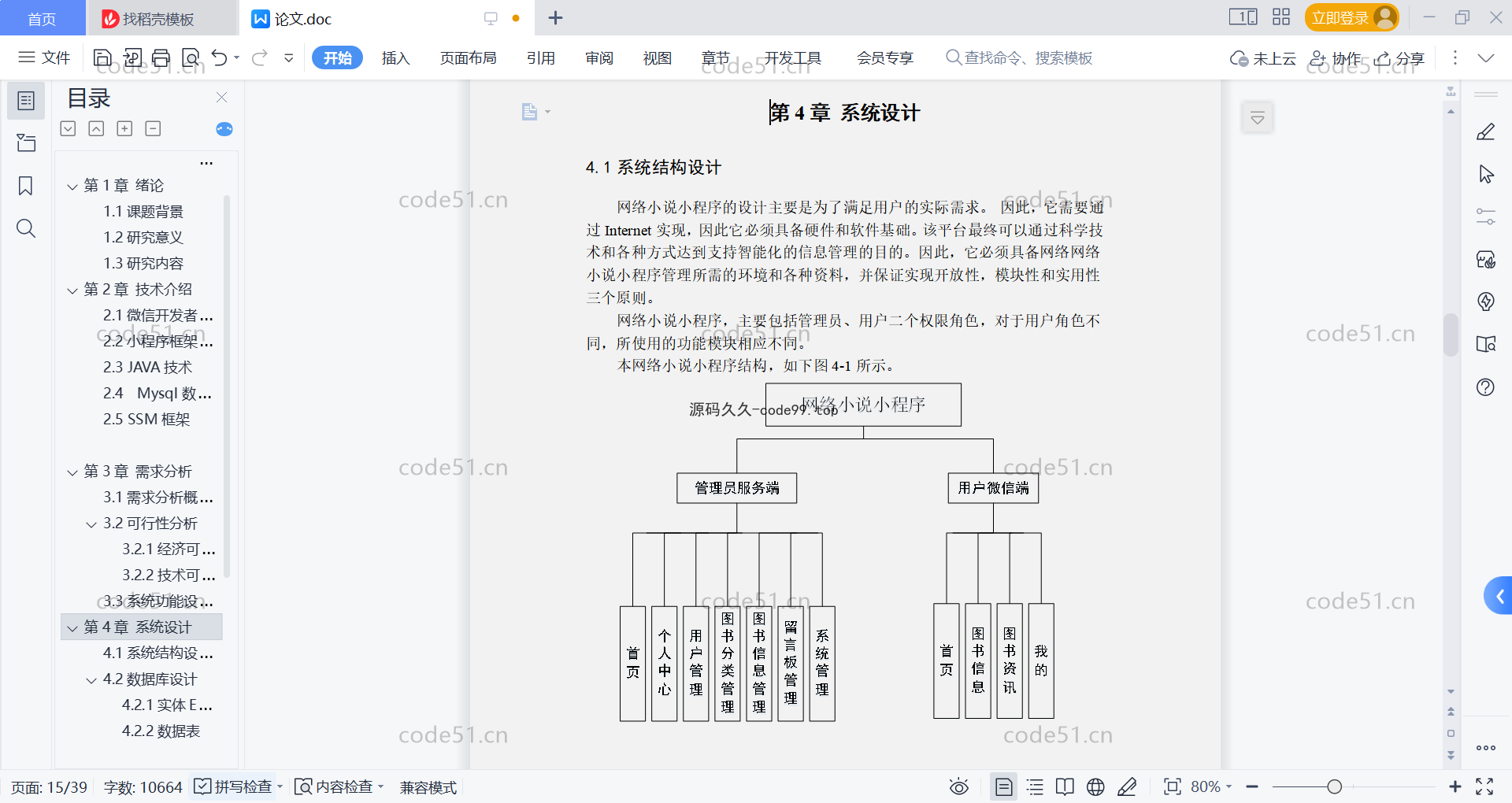The image size is (1512, 803).
Task: Open the Find search icon in sidebar
Action: [x=26, y=228]
